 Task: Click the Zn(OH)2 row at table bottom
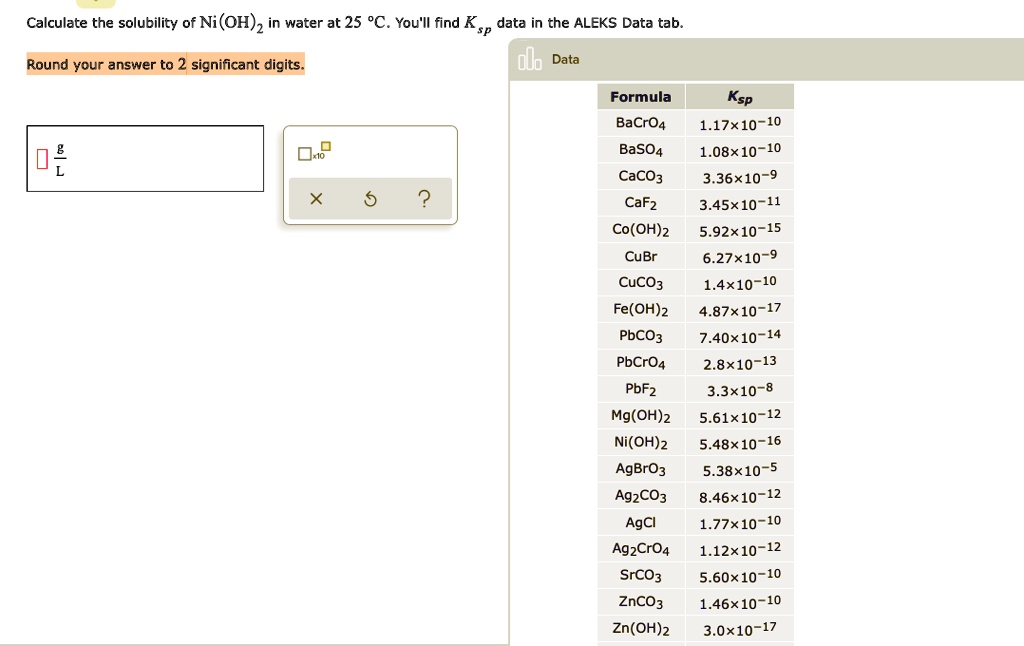point(640,628)
